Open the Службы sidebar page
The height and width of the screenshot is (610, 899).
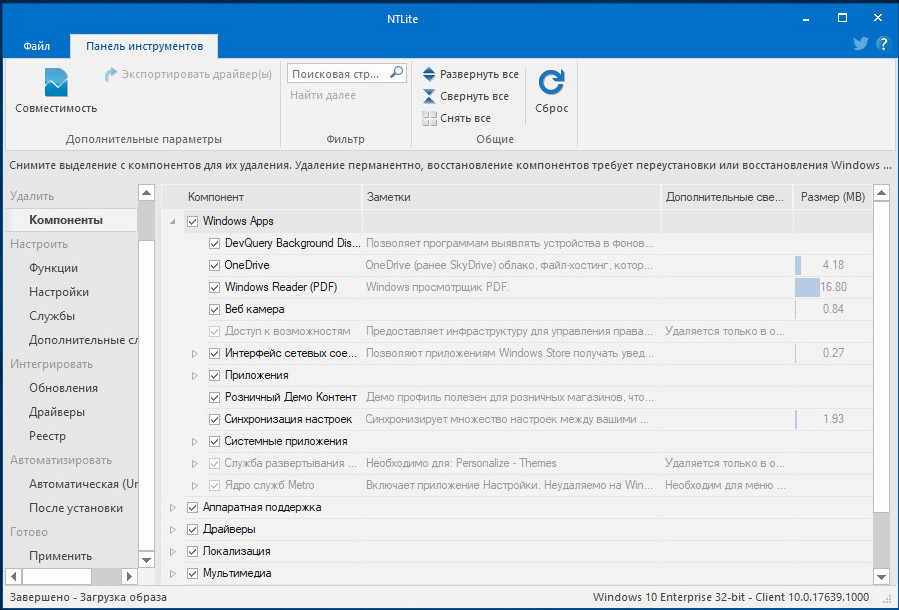52,316
